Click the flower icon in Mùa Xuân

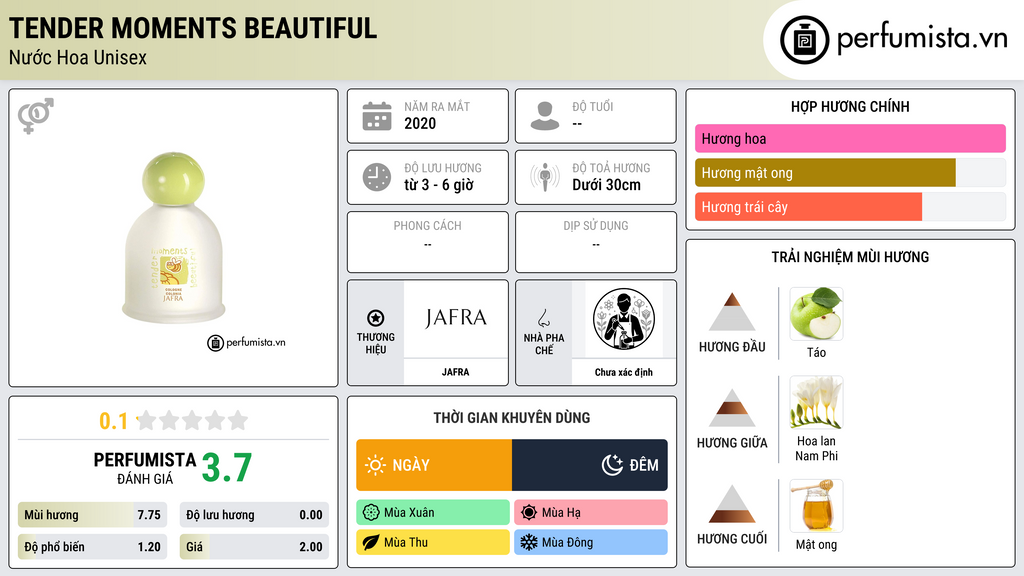pos(371,513)
